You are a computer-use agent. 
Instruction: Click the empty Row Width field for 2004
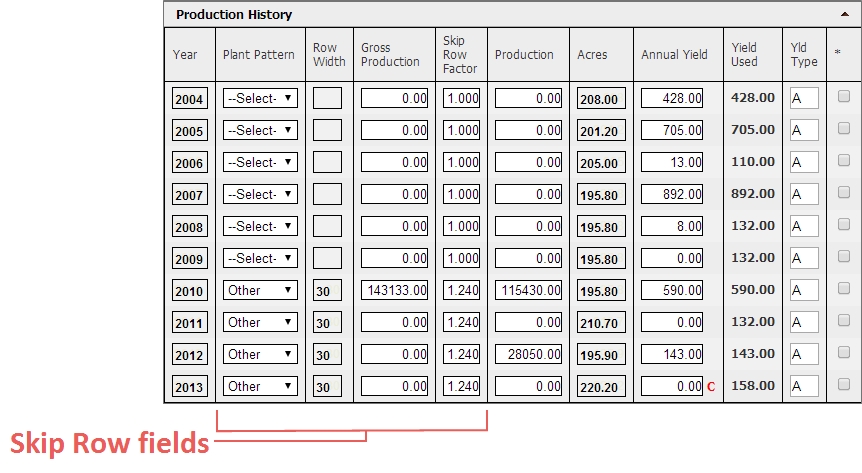tap(327, 98)
